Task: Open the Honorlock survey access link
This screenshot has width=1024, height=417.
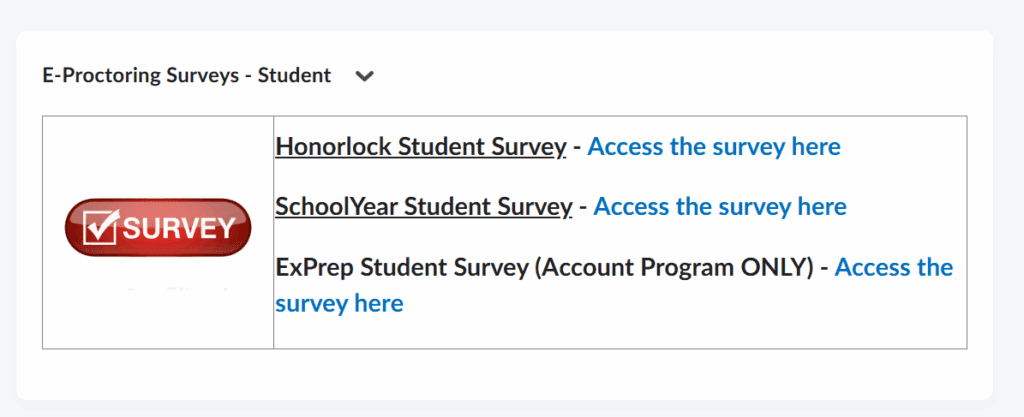Action: coord(713,147)
